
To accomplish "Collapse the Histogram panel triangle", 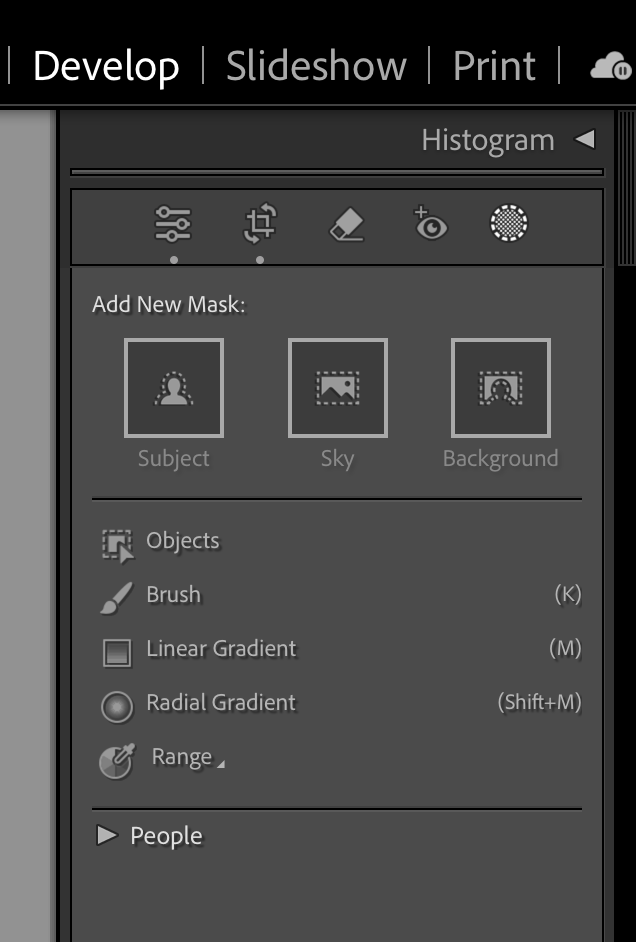I will coord(585,139).
